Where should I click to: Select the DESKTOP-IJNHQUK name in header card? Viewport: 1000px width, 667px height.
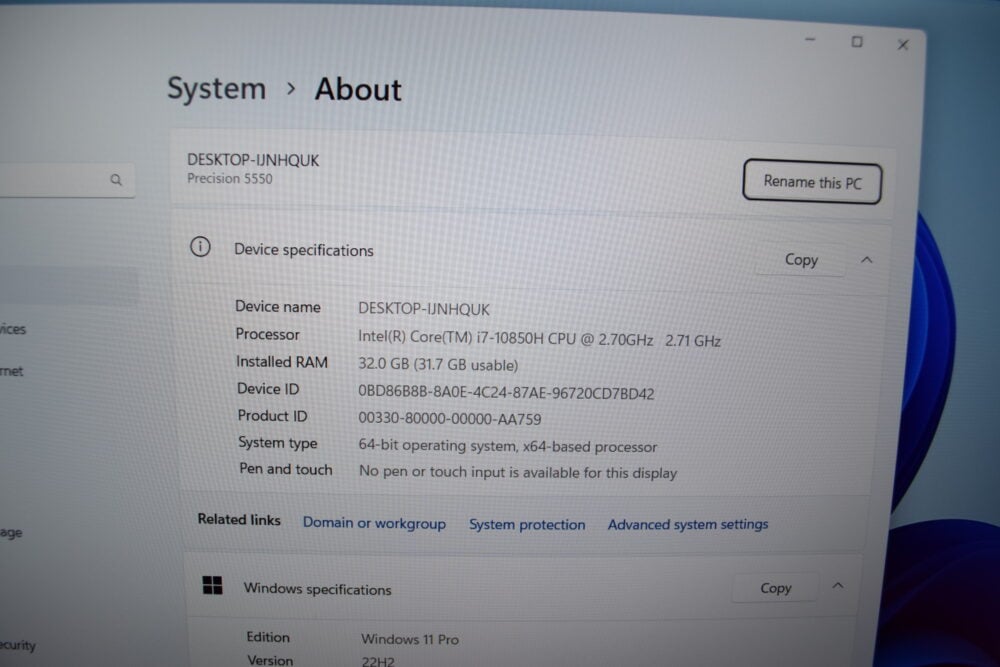pos(253,160)
